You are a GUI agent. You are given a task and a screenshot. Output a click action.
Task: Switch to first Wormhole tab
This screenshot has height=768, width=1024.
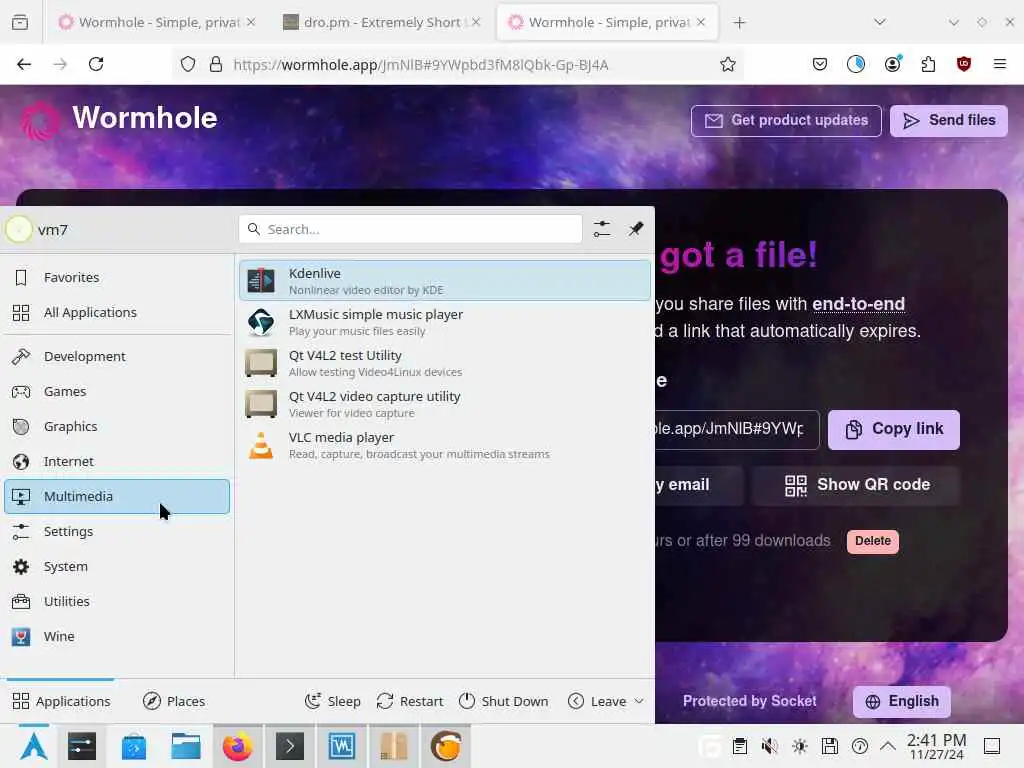pyautogui.click(x=157, y=23)
